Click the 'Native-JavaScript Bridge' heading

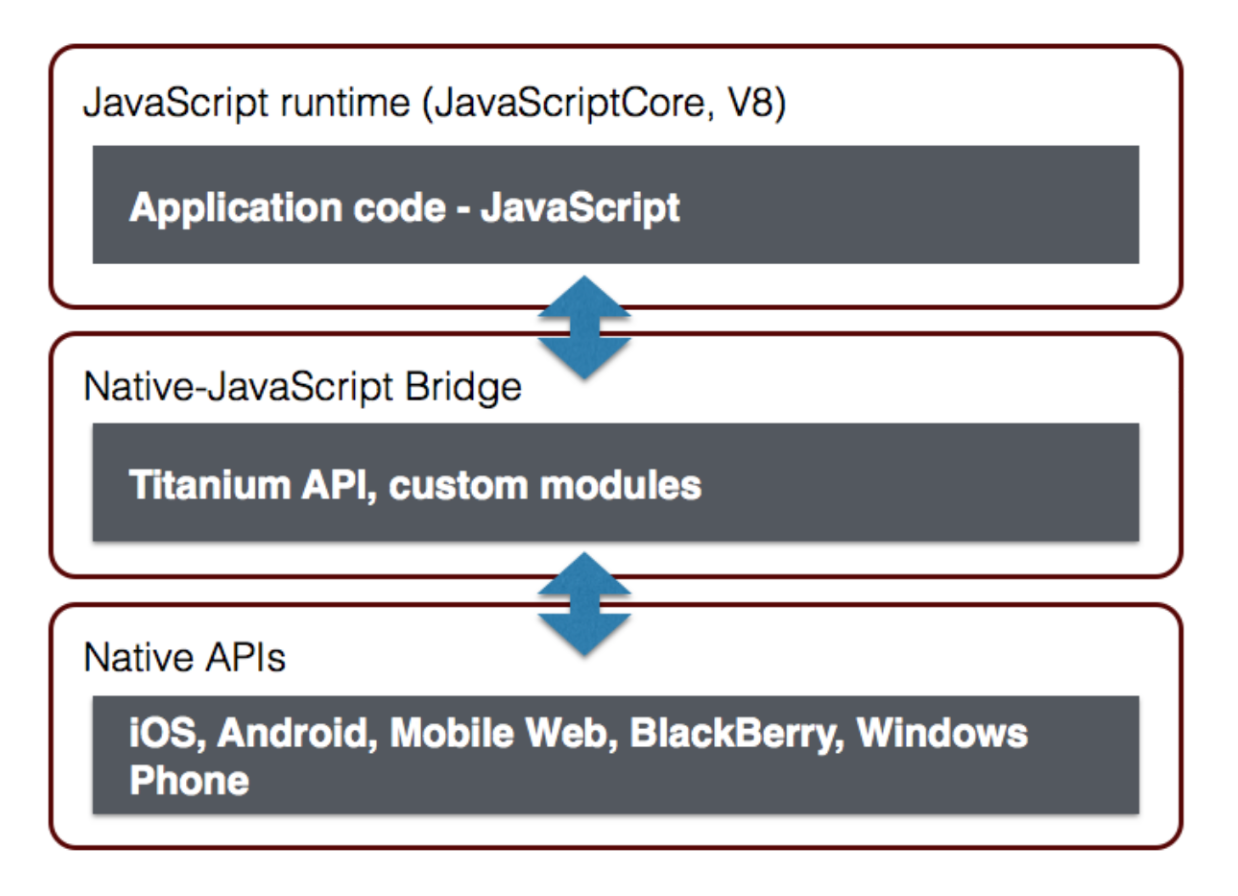pyautogui.click(x=303, y=386)
